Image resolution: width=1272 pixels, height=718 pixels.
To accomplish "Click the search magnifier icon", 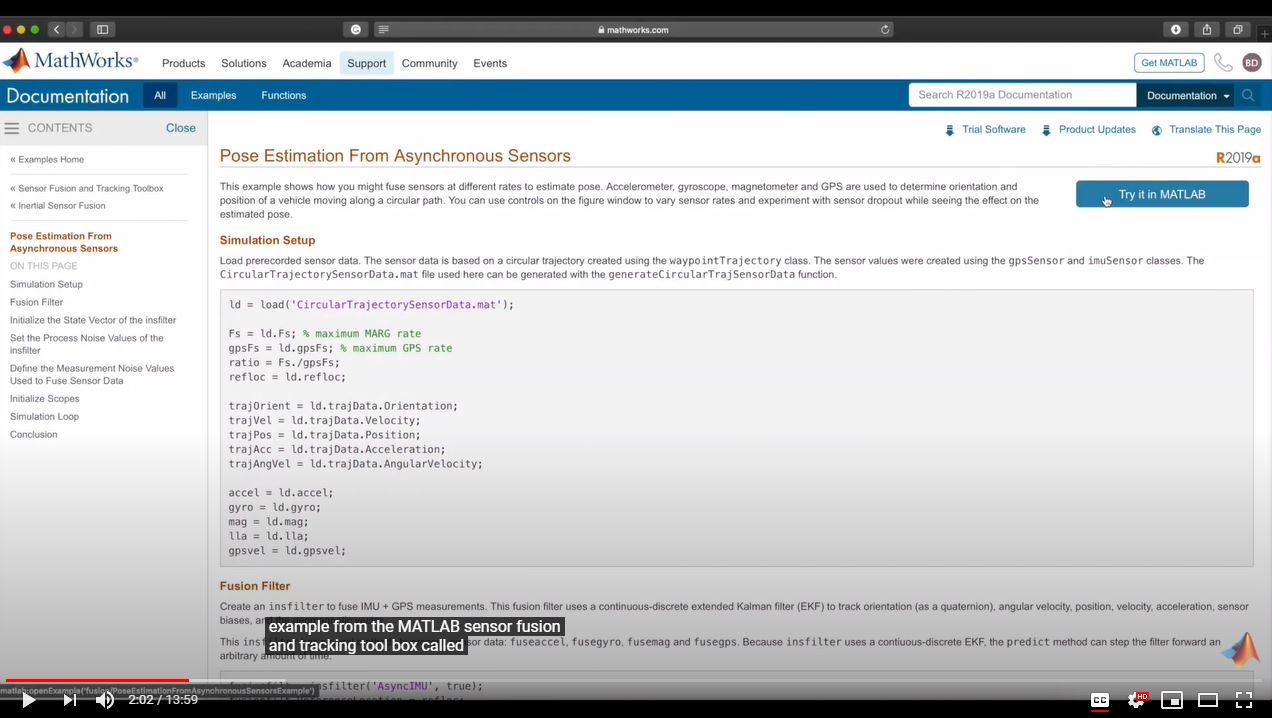I will point(1248,96).
